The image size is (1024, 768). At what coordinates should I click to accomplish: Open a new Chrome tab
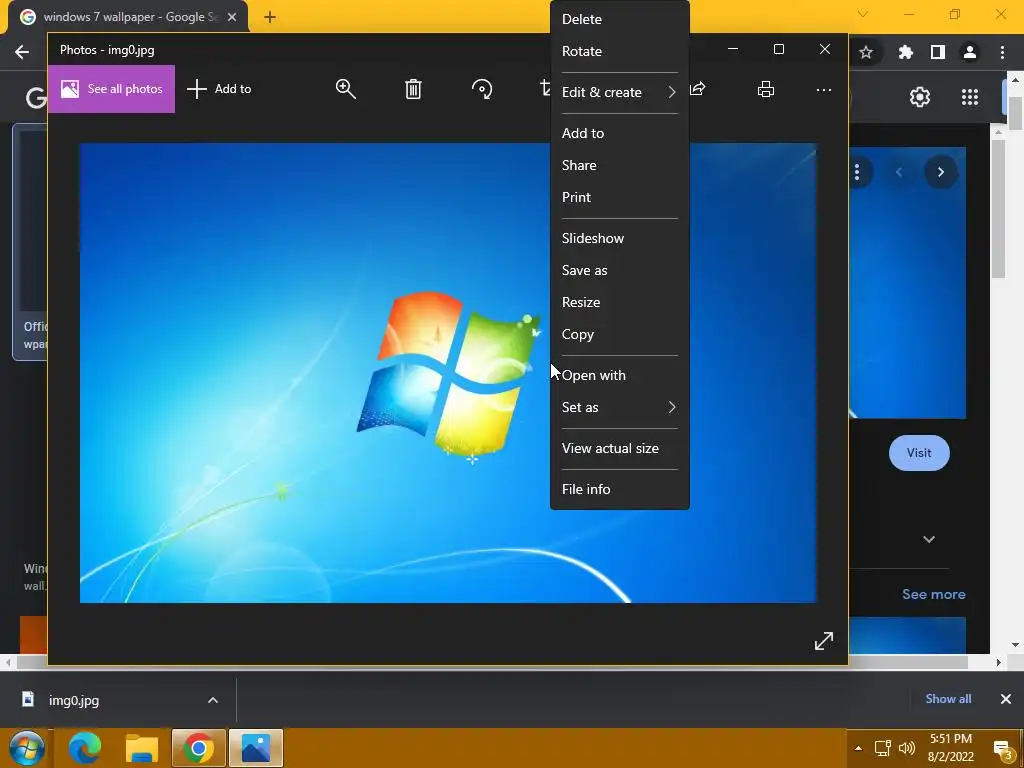(270, 17)
